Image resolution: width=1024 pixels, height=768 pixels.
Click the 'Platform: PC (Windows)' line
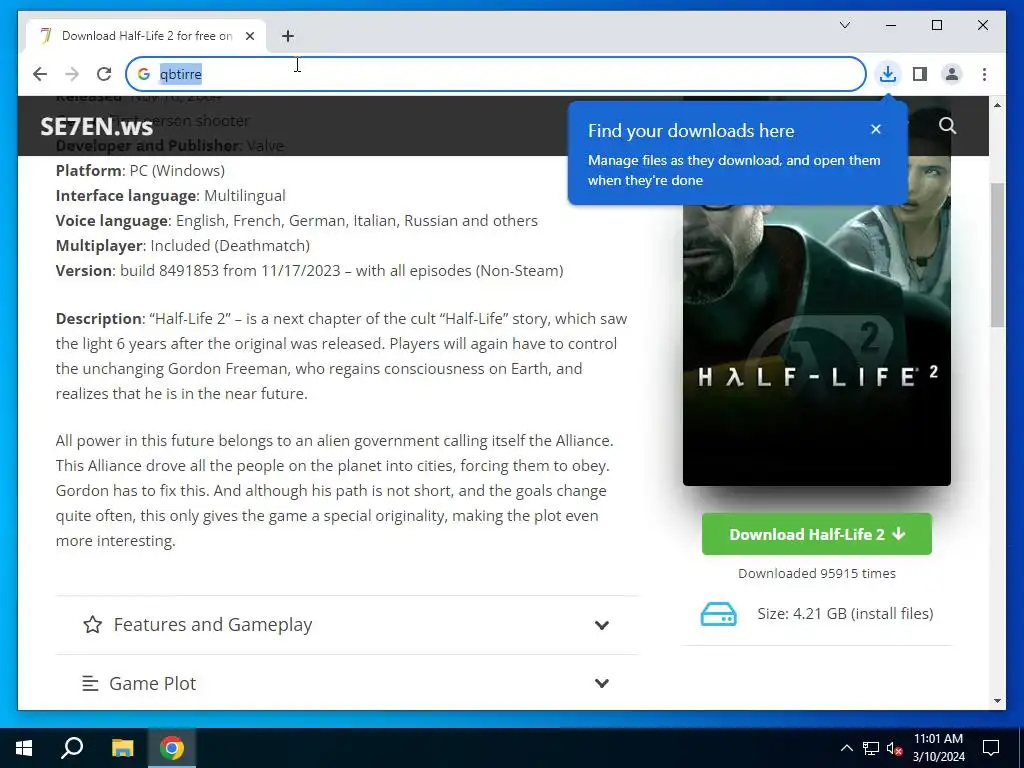(x=140, y=171)
